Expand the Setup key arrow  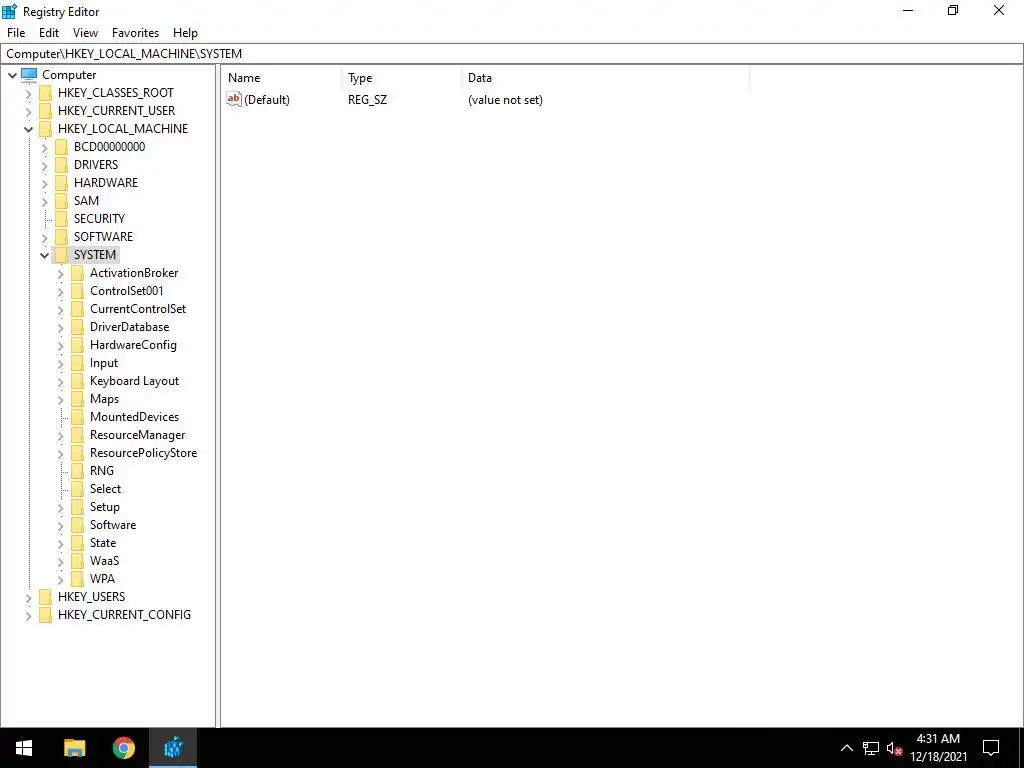[x=61, y=507]
